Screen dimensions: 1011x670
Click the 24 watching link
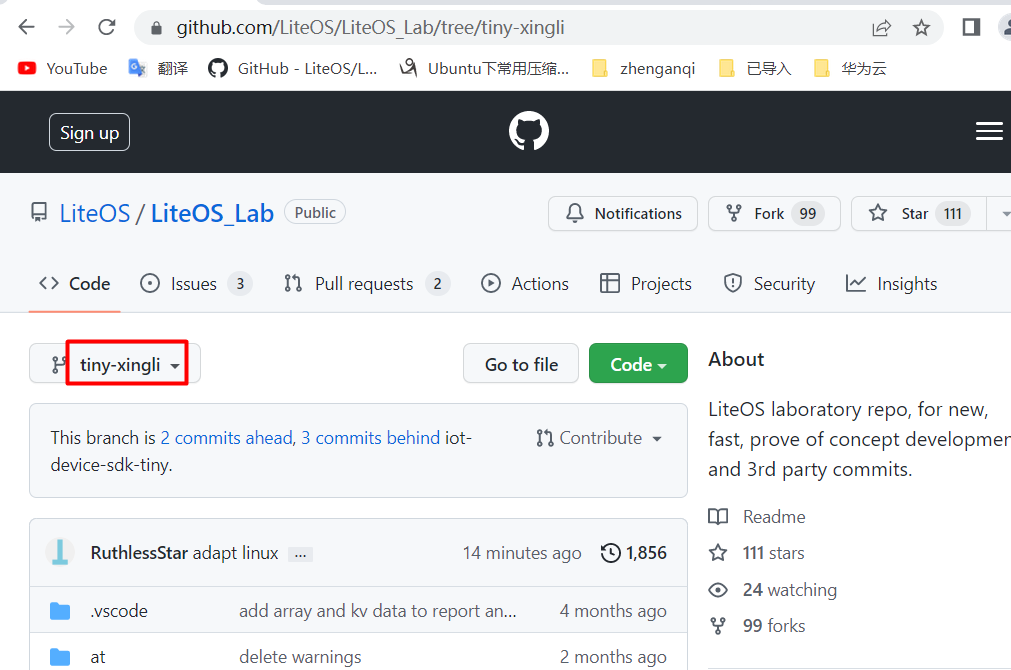click(x=772, y=589)
